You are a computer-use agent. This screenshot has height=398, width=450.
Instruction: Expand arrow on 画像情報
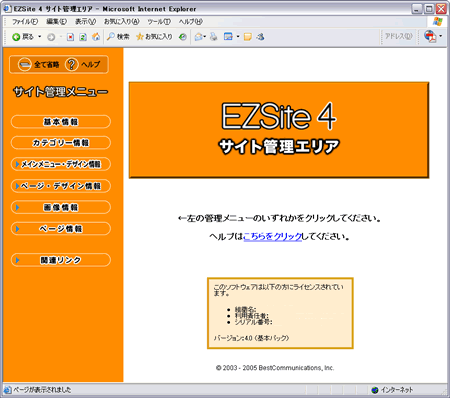tap(17, 207)
